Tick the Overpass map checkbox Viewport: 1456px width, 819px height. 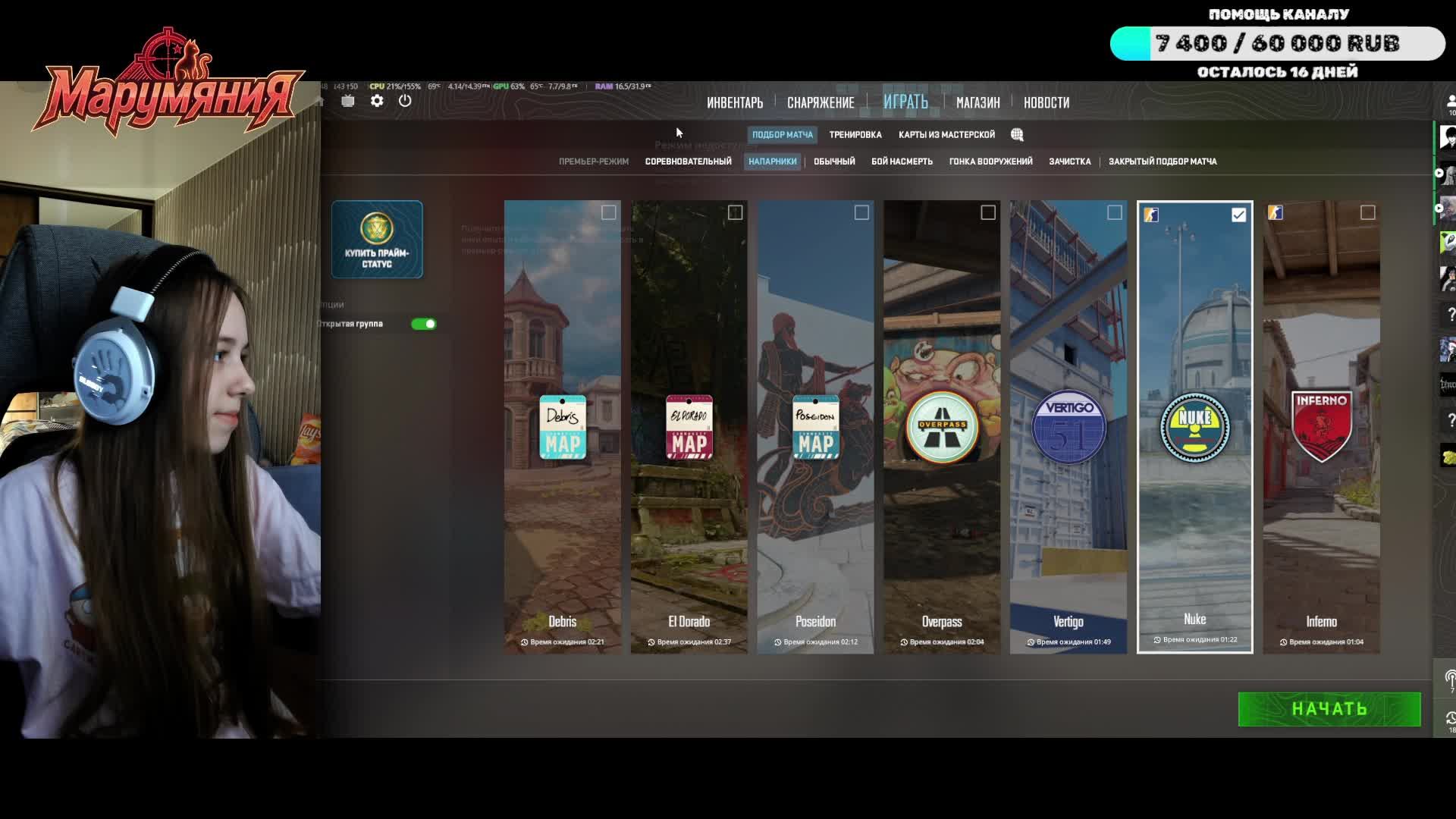pyautogui.click(x=988, y=212)
